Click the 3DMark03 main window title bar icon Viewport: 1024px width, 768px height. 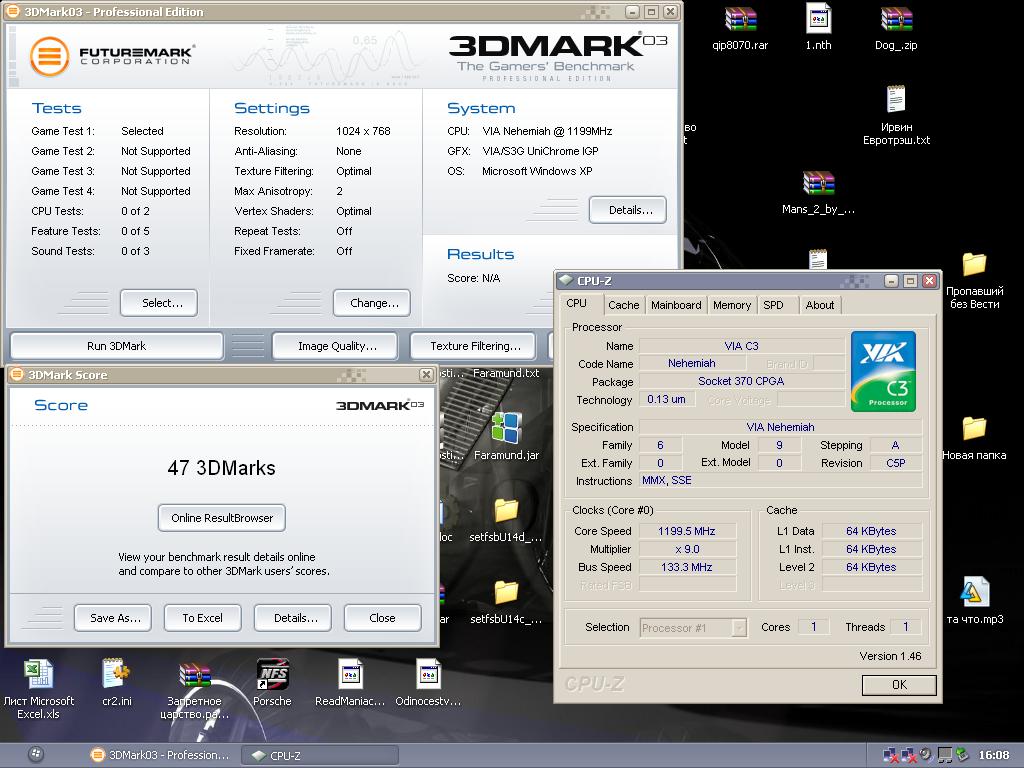point(12,11)
